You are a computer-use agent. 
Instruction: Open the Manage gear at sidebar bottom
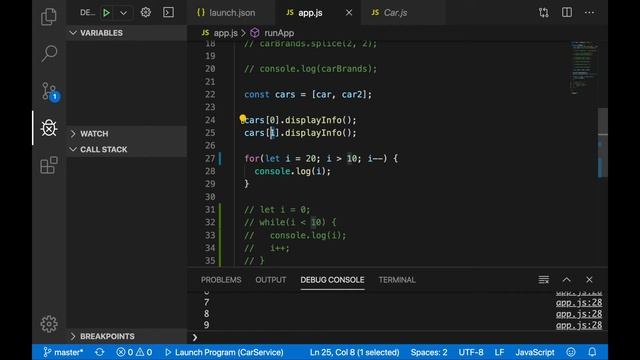click(49, 324)
